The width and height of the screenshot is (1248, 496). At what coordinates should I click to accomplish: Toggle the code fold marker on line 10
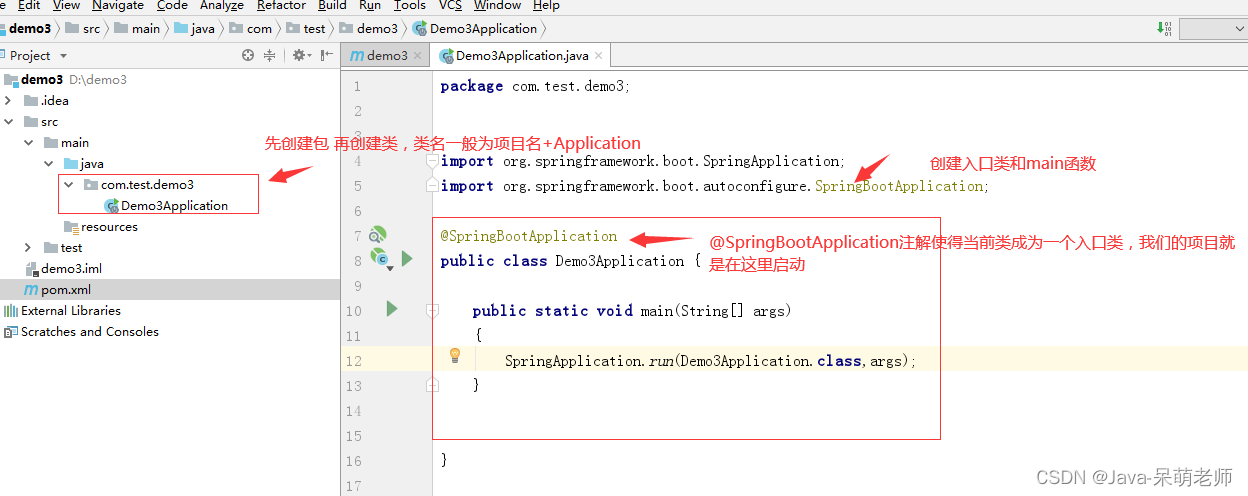coord(432,310)
